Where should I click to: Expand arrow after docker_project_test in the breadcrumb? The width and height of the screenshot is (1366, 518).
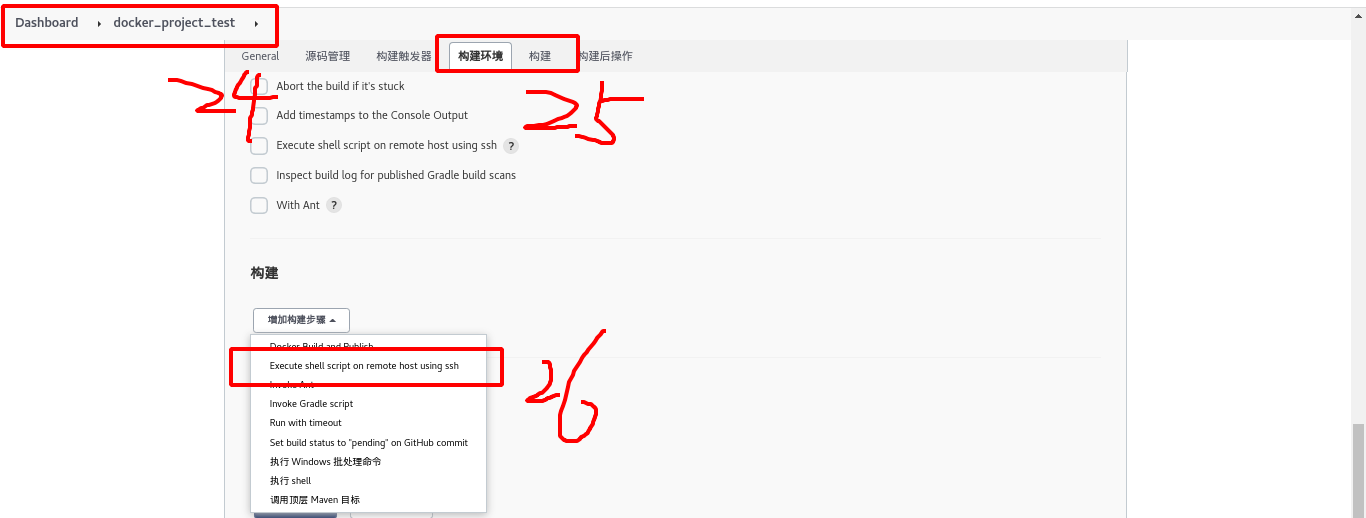256,23
